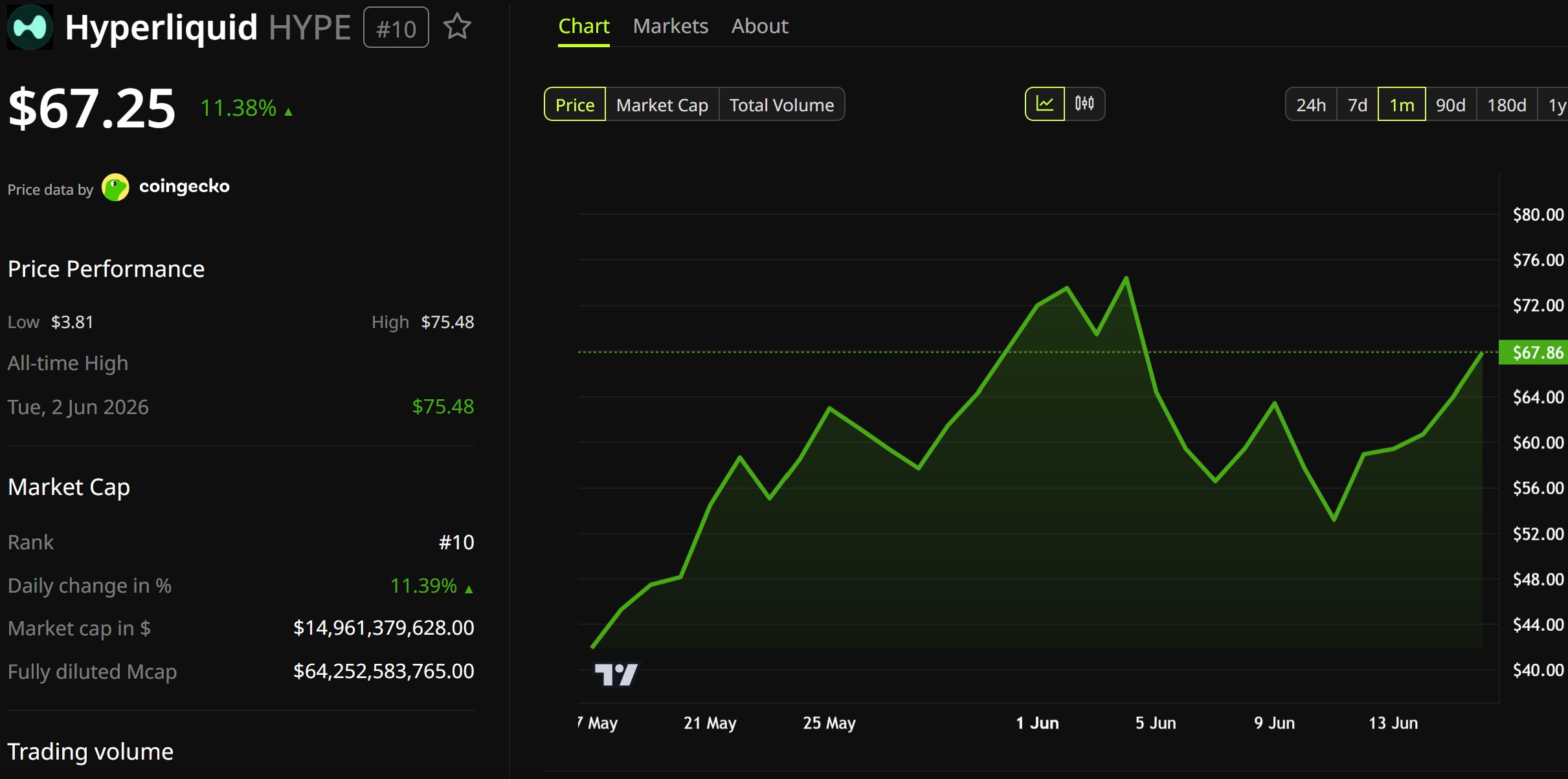
Task: Click the Trading volume heading
Action: 91,751
